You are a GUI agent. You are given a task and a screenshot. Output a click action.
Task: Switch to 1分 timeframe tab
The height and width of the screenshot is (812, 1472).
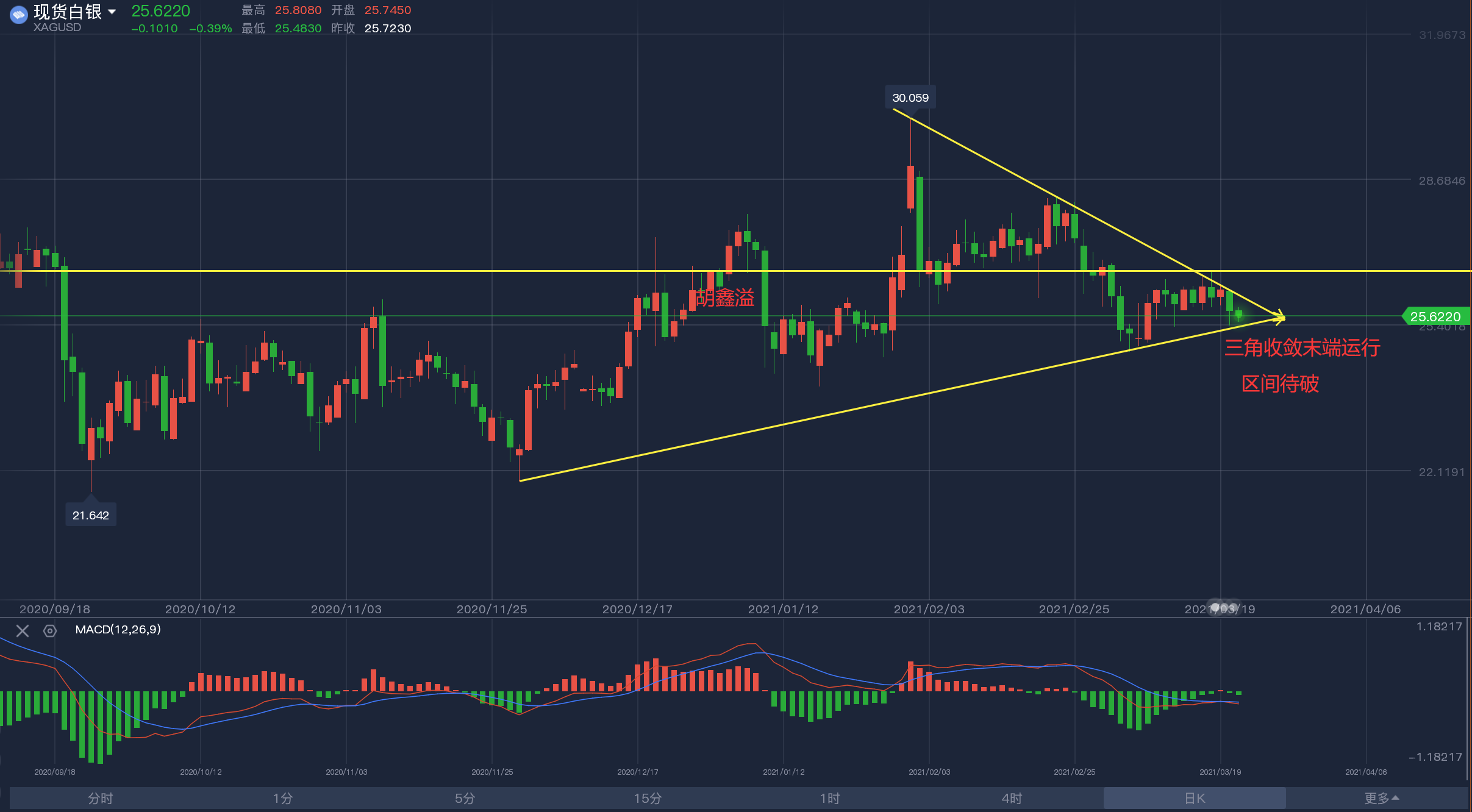click(283, 798)
